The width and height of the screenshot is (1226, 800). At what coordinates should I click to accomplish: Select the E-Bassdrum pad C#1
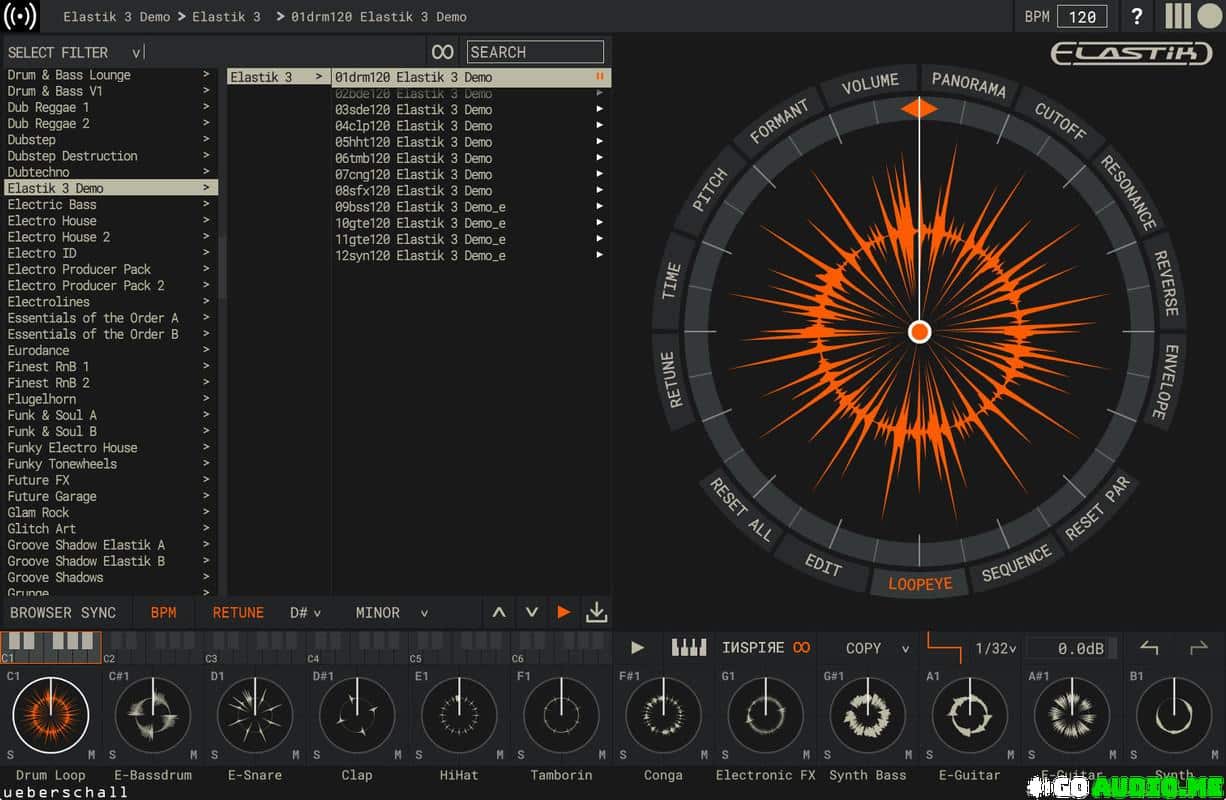coord(153,715)
